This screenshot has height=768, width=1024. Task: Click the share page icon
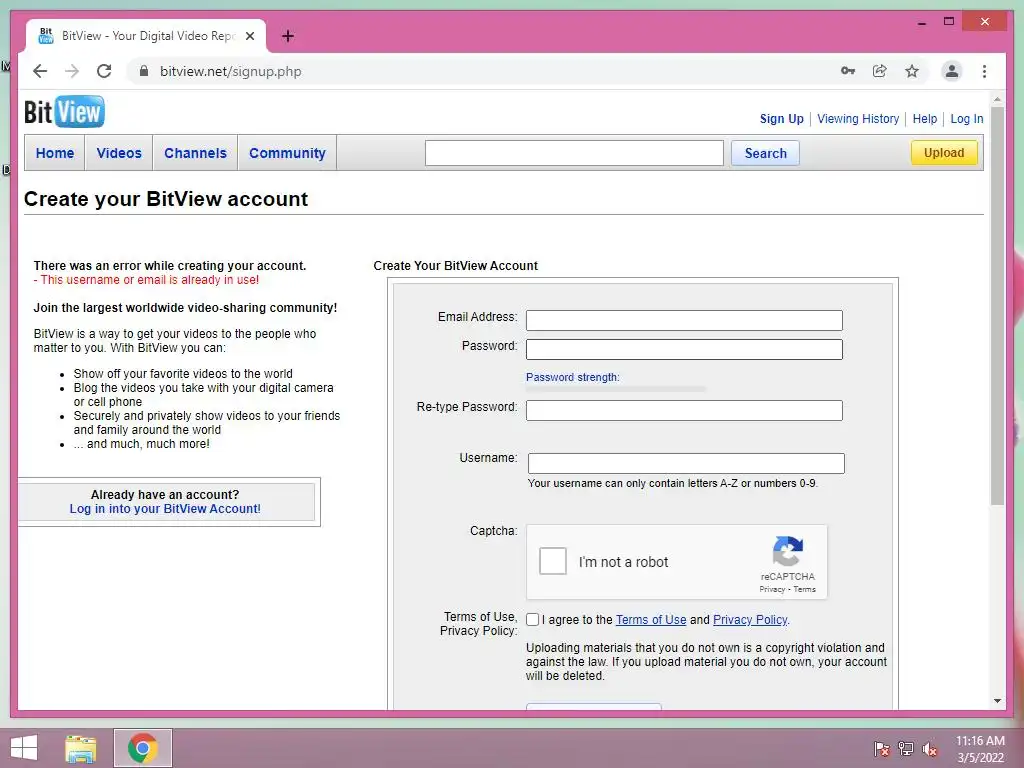[880, 71]
